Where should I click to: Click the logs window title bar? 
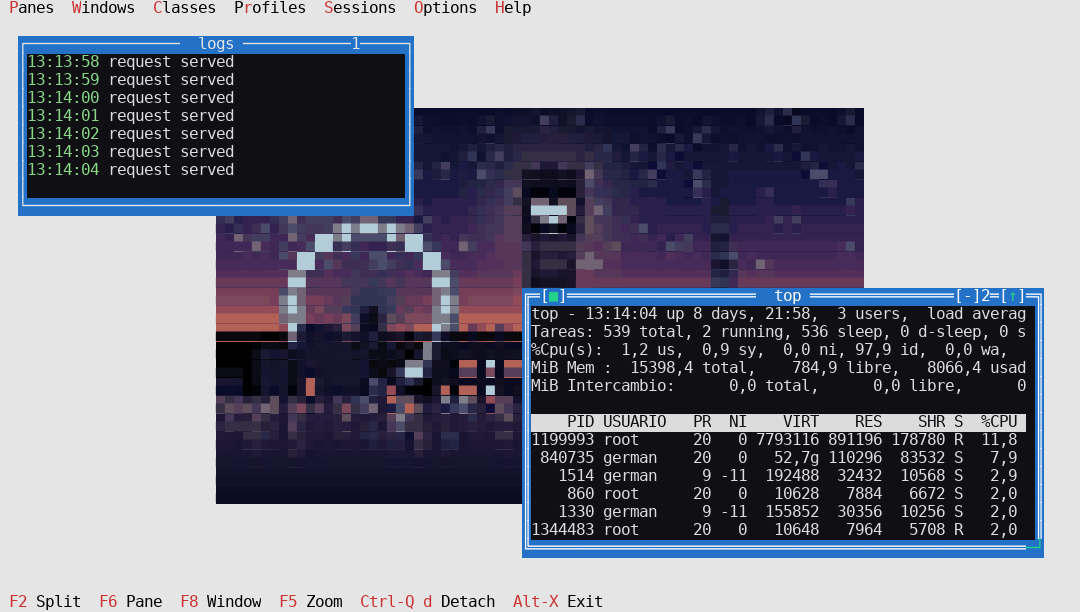(216, 44)
